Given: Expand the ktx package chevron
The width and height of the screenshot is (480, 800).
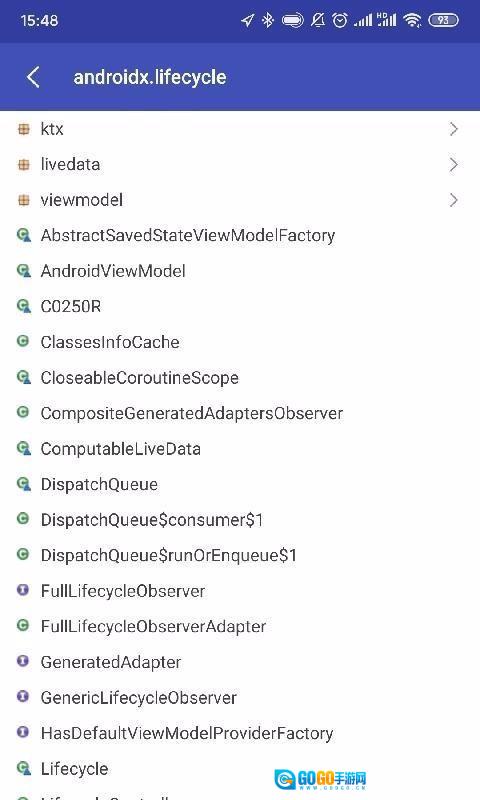Looking at the screenshot, I should [453, 129].
